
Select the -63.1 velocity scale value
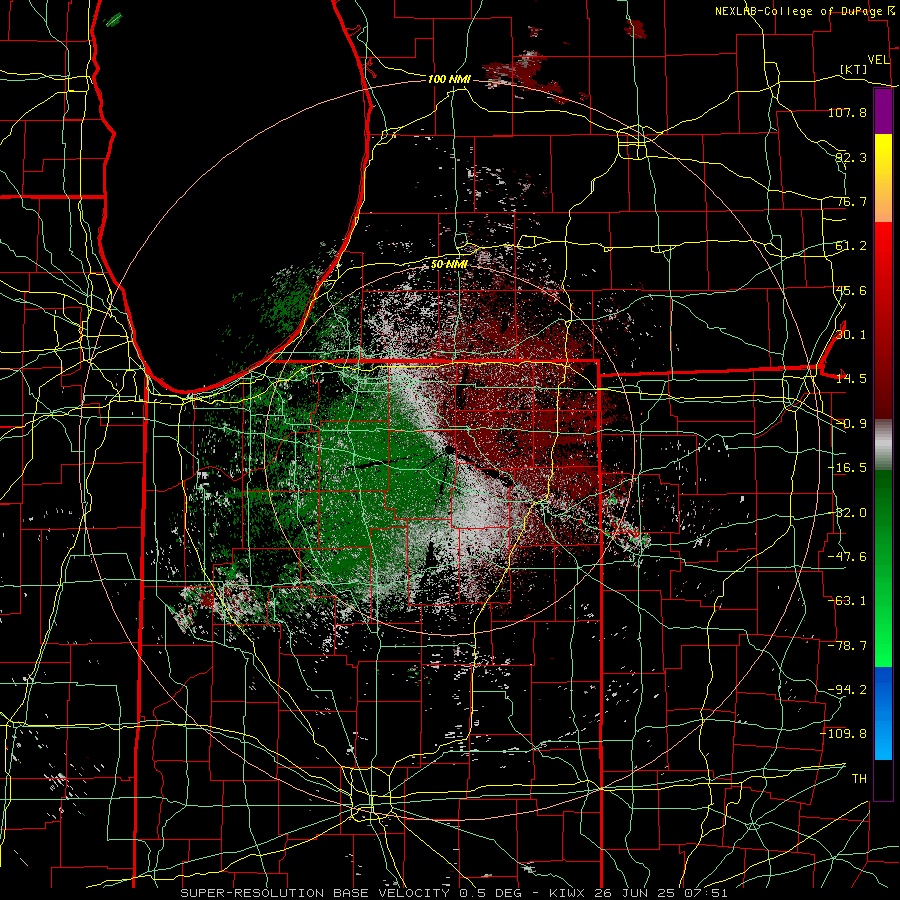[x=847, y=601]
